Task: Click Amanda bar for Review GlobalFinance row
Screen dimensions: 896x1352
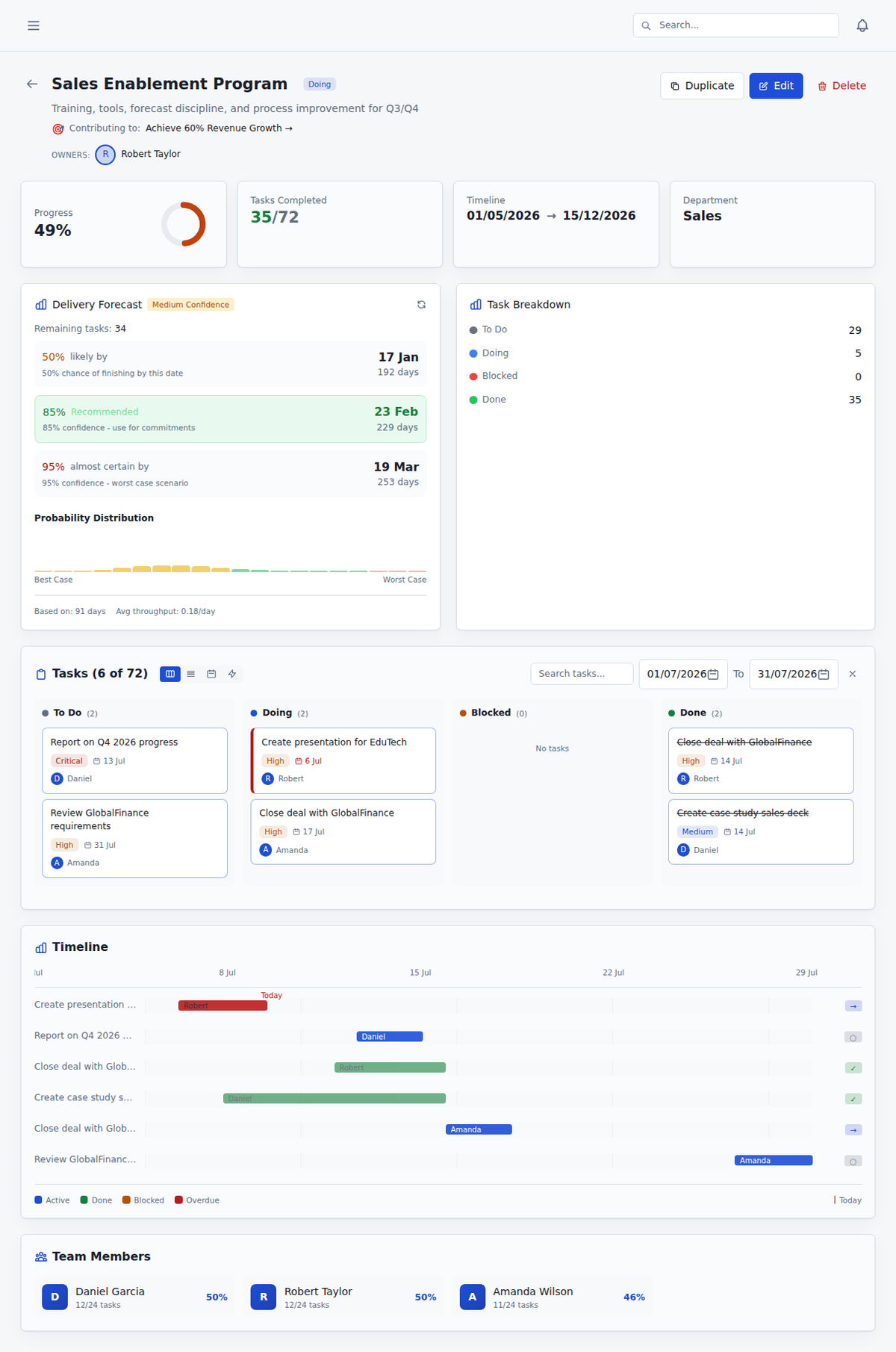Action: click(x=774, y=1161)
